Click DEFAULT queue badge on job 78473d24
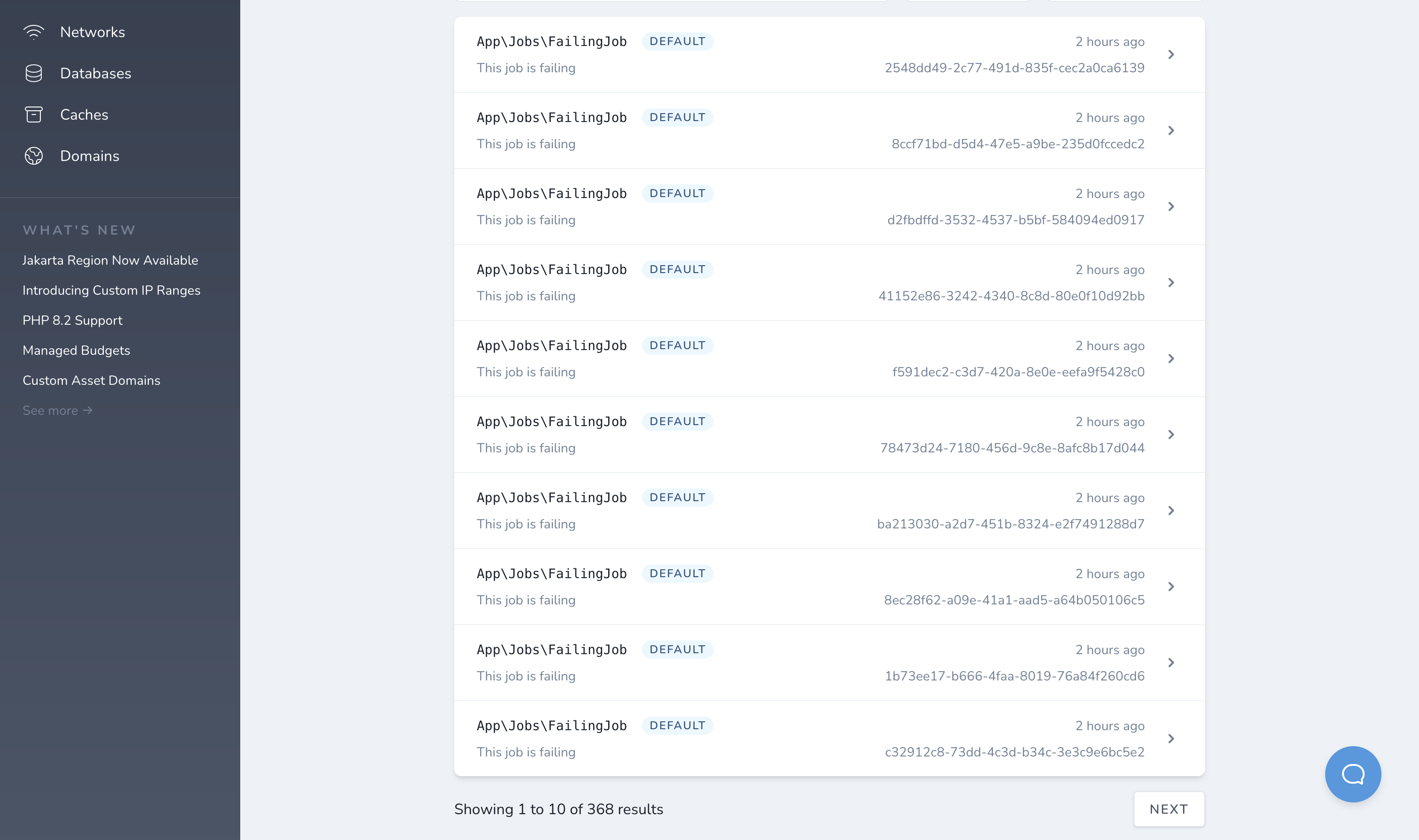1419x840 pixels. click(x=677, y=422)
